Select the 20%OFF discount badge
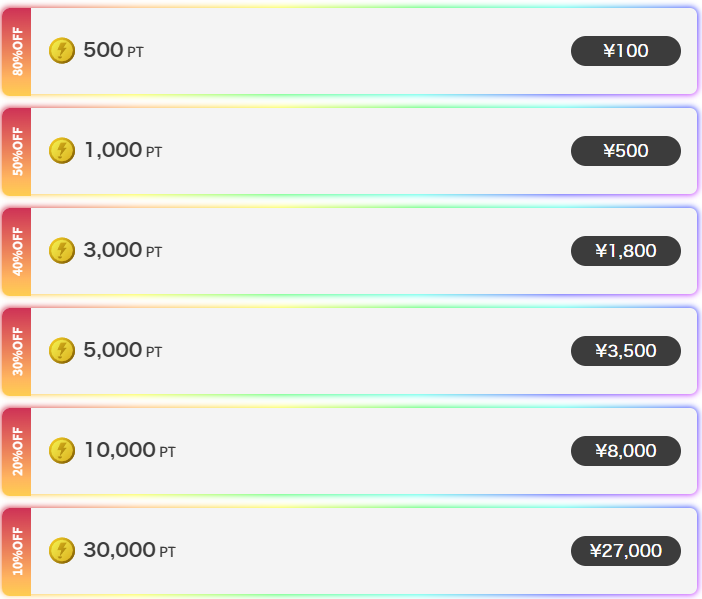 17,451
